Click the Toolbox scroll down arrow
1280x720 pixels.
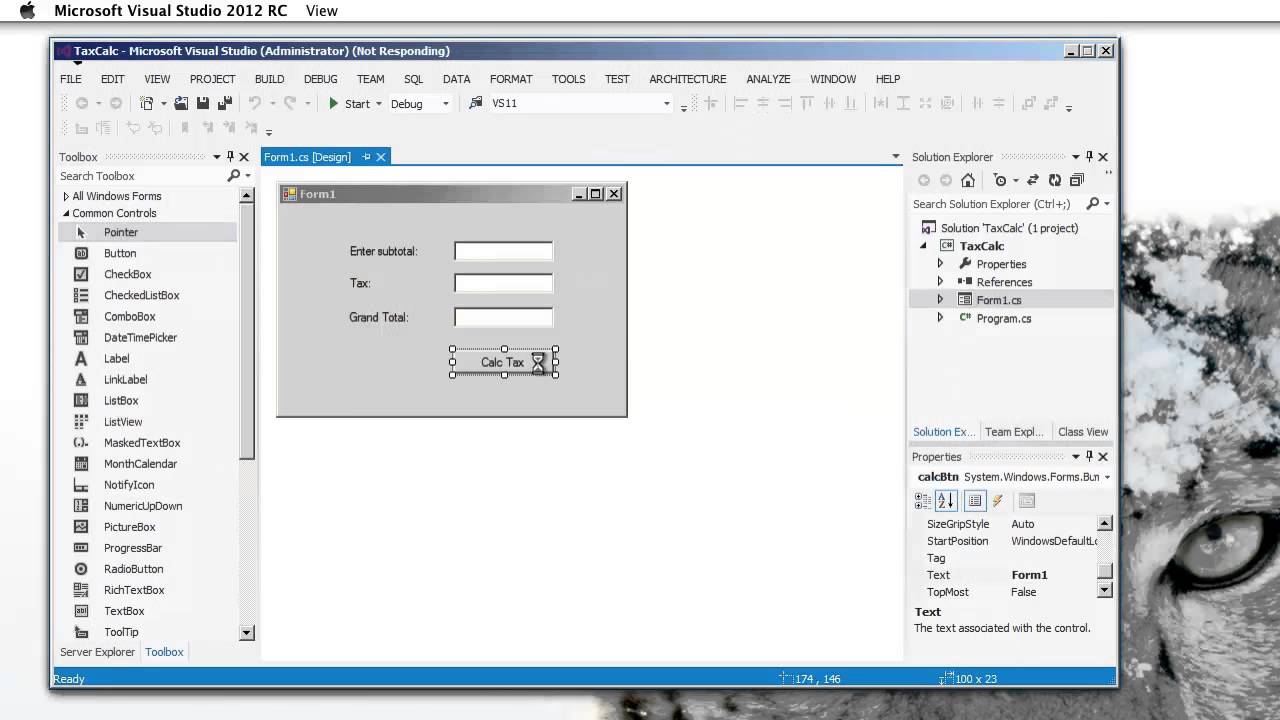247,632
